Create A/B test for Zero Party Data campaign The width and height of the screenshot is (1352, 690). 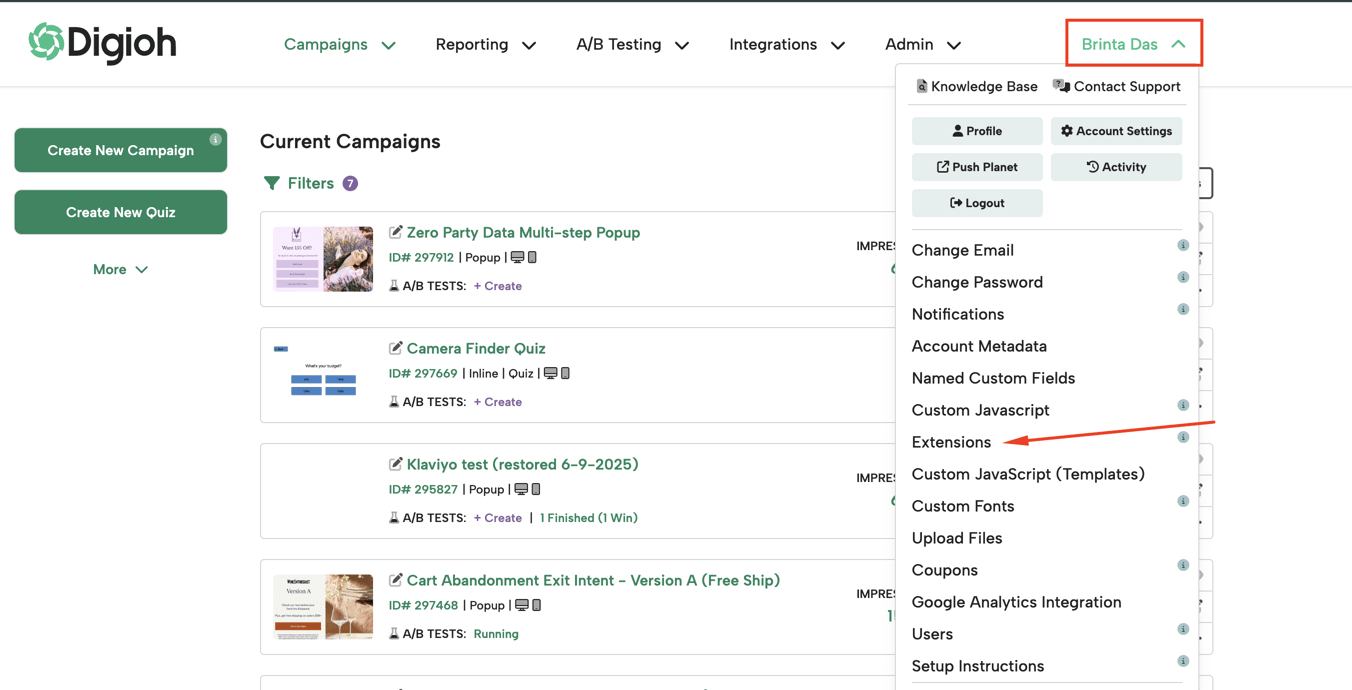[498, 286]
